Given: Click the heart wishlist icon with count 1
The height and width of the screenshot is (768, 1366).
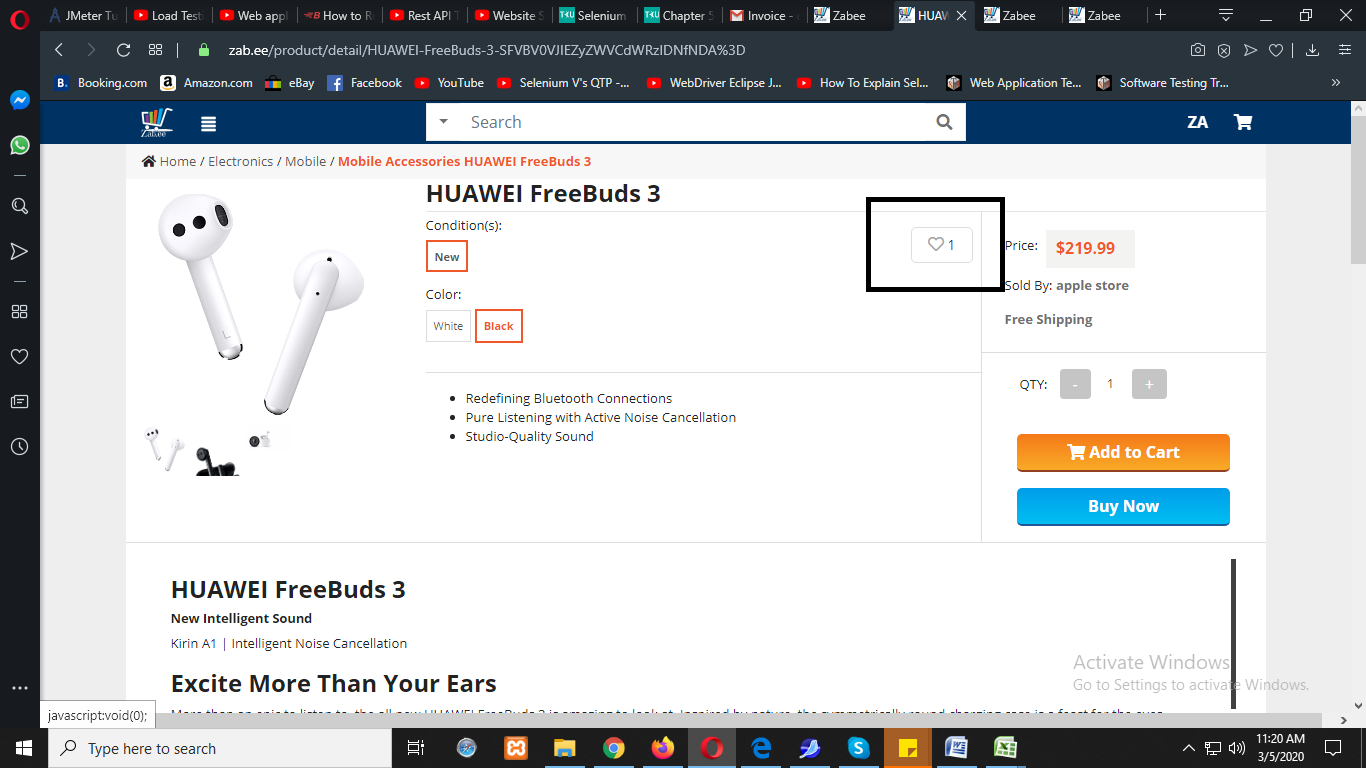Looking at the screenshot, I should (942, 245).
